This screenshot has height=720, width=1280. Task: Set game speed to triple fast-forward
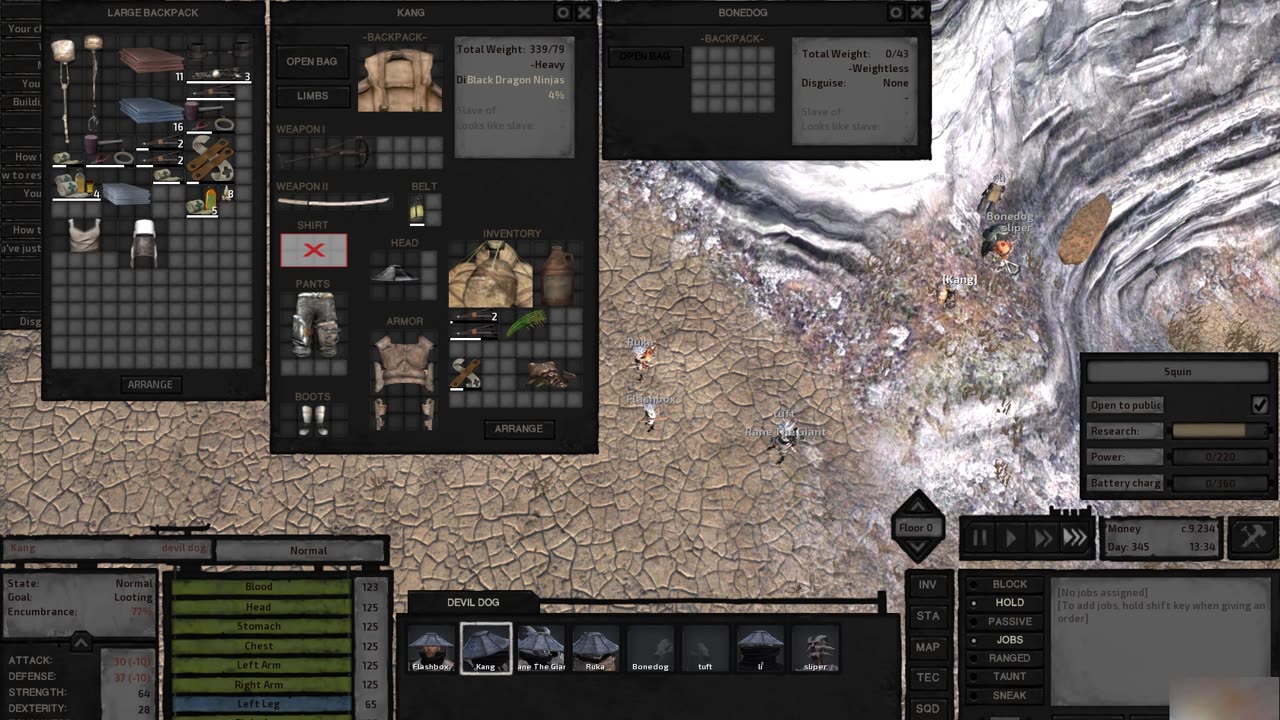1075,538
